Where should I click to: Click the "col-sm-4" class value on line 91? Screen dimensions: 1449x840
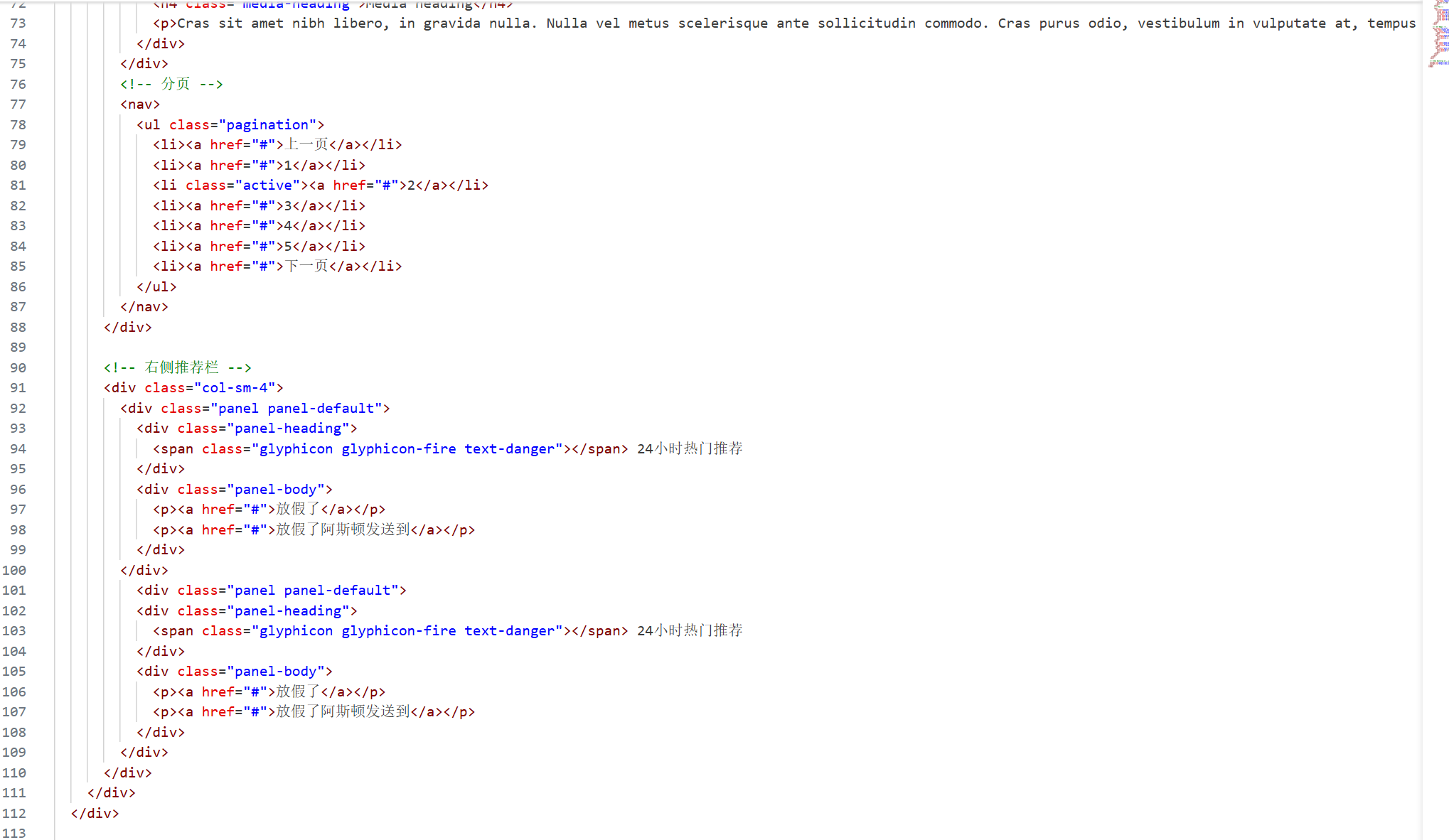point(235,387)
